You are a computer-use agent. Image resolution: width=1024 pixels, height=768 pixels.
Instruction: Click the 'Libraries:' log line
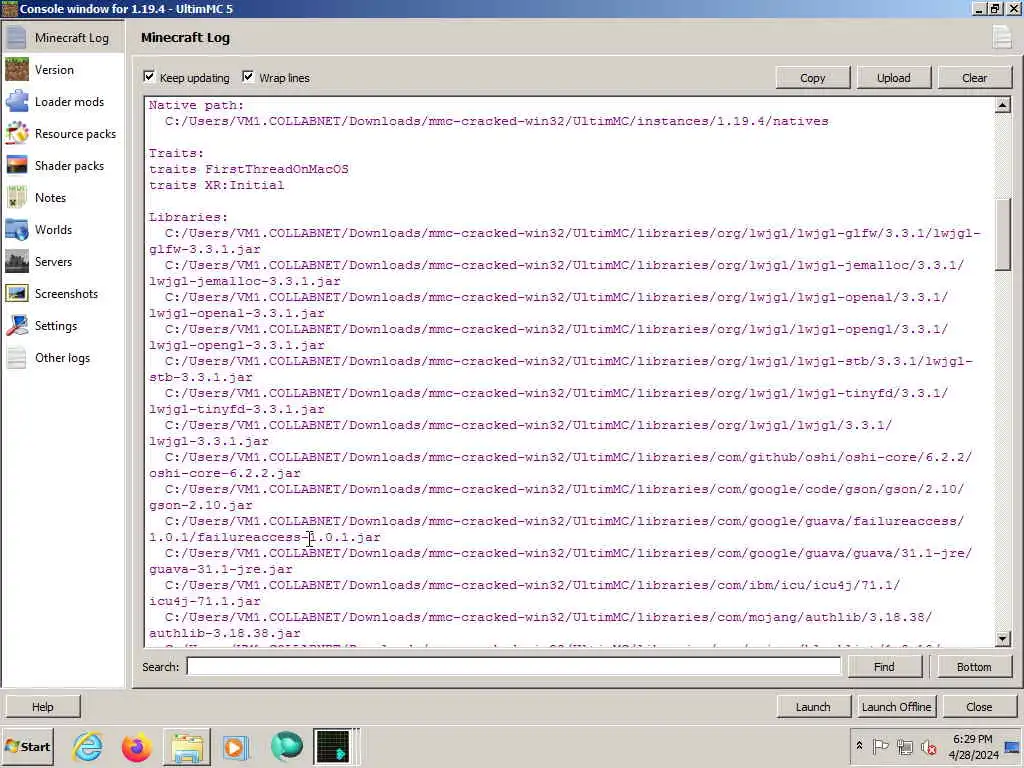189,217
